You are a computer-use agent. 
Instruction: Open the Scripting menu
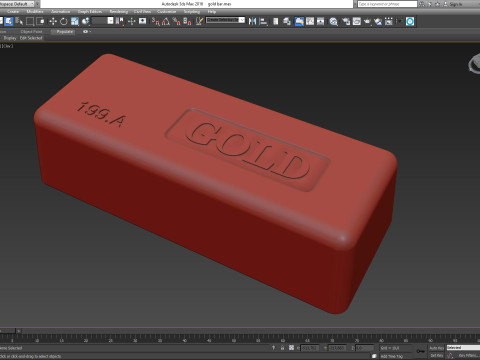click(192, 12)
